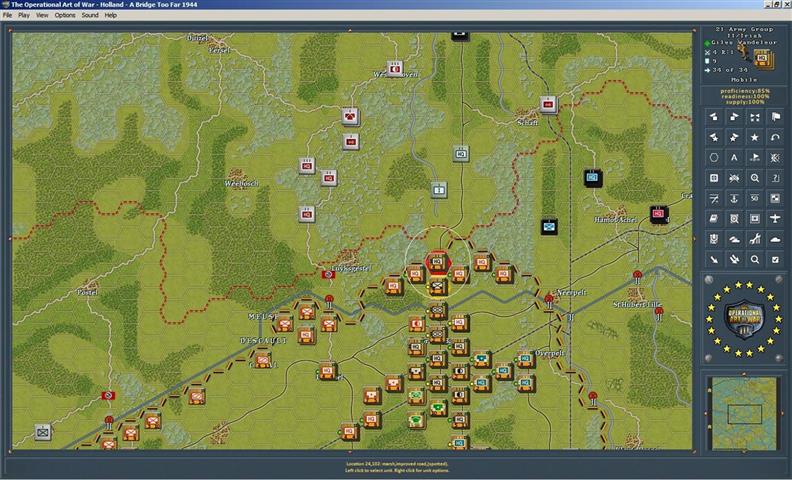792x480 pixels.
Task: Click the Location 24,102 status text
Action: (x=397, y=464)
